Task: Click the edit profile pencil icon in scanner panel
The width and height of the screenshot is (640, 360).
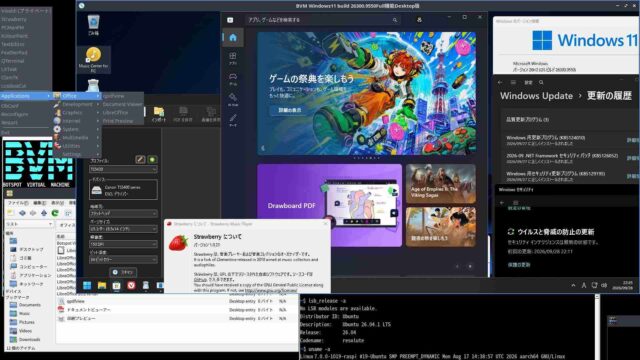Action: pyautogui.click(x=140, y=159)
